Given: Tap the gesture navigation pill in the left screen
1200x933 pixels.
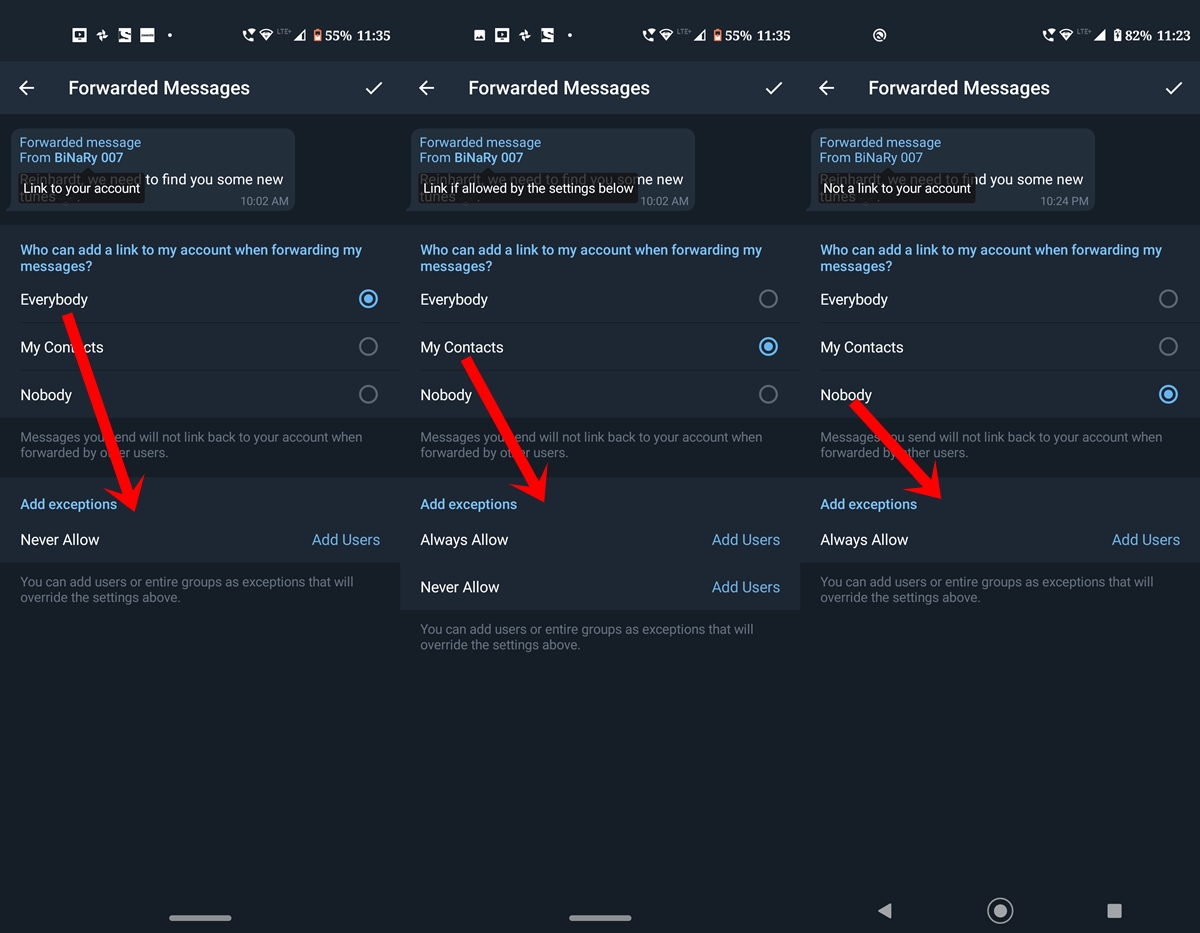Looking at the screenshot, I should (x=200, y=918).
